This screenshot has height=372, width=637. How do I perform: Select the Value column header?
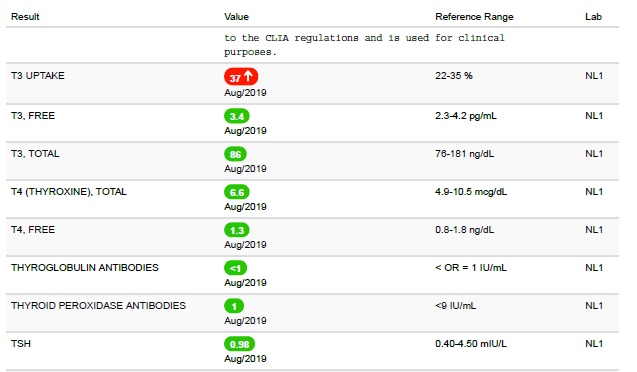point(236,17)
